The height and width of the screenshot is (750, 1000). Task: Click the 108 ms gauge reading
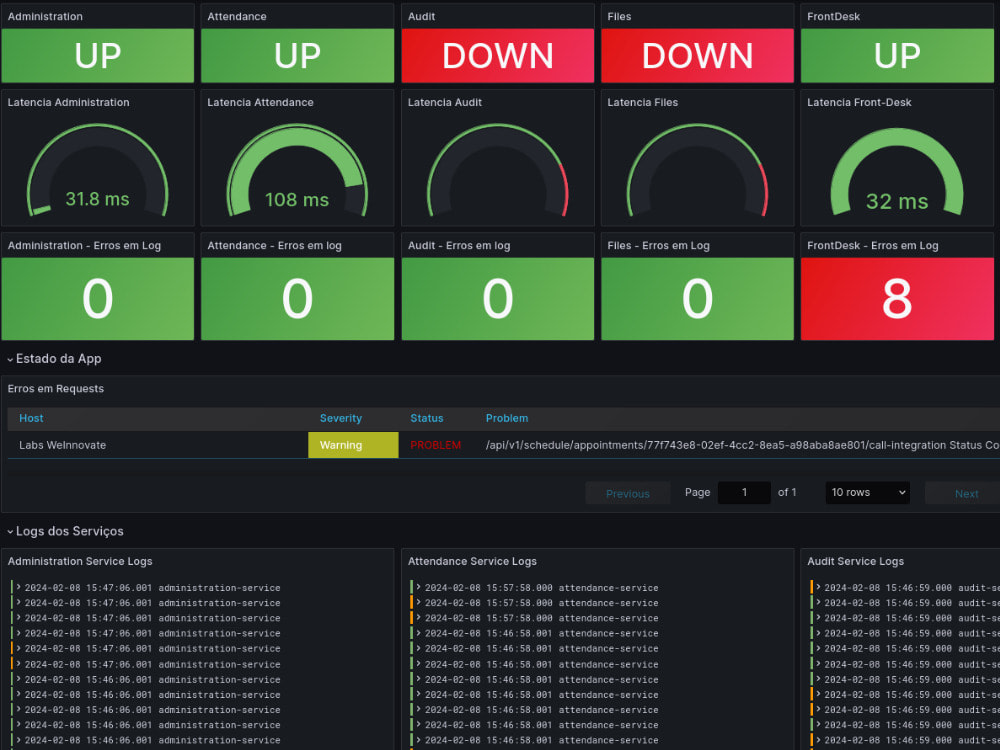(297, 200)
